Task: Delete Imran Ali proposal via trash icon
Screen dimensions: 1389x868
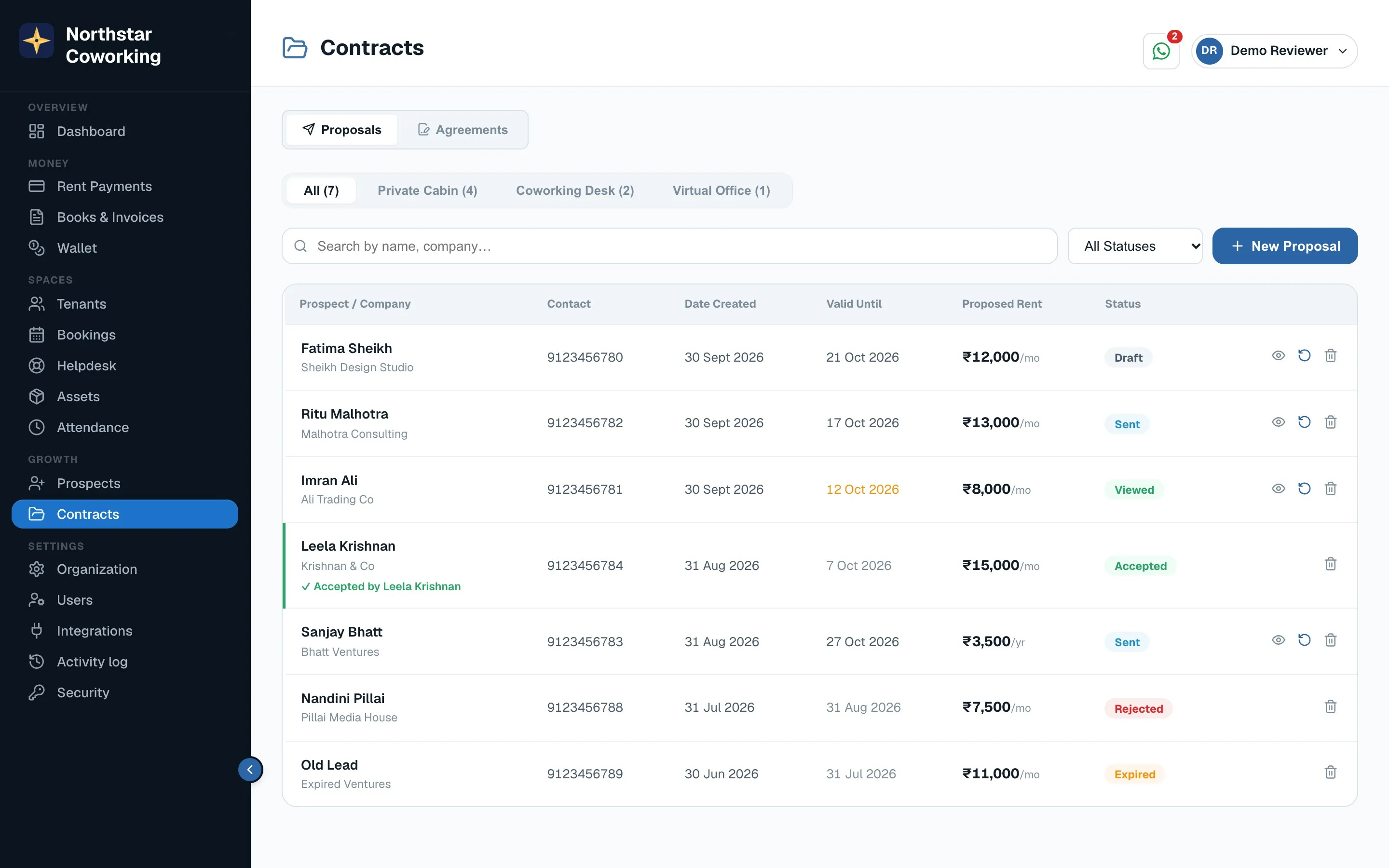Action: tap(1331, 489)
